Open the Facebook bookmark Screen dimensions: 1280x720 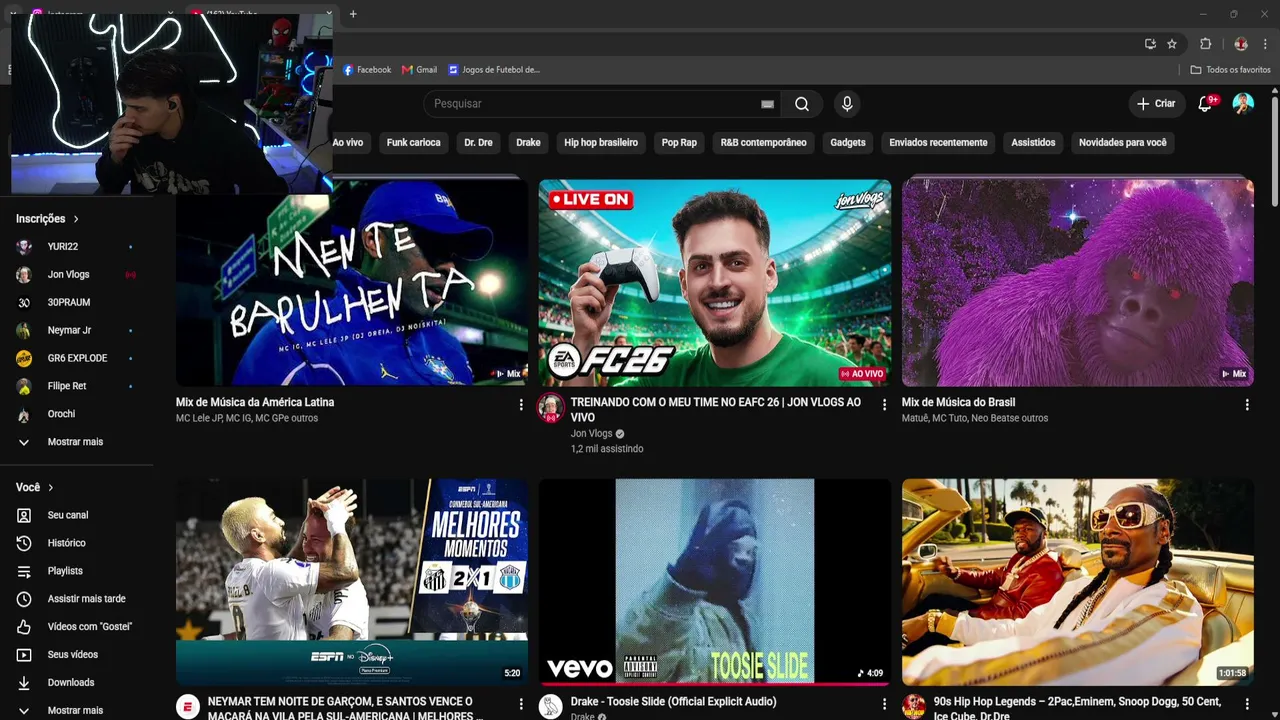tap(367, 70)
